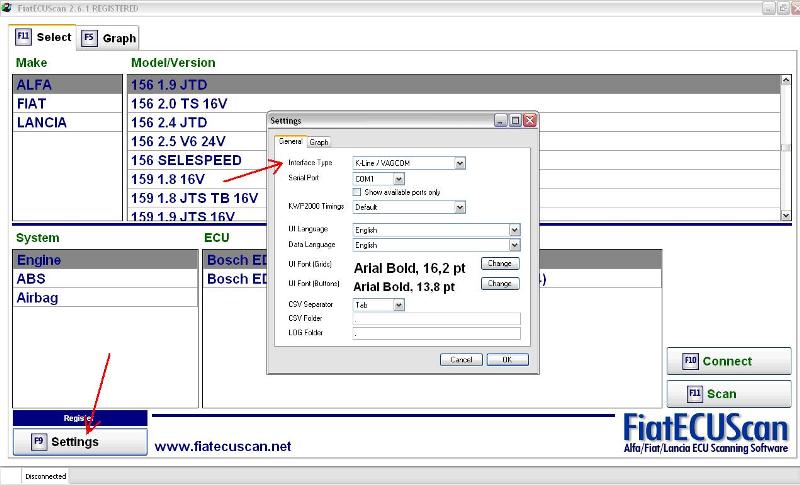Maximize the Settings dialog
The image size is (800, 485).
pos(515,121)
